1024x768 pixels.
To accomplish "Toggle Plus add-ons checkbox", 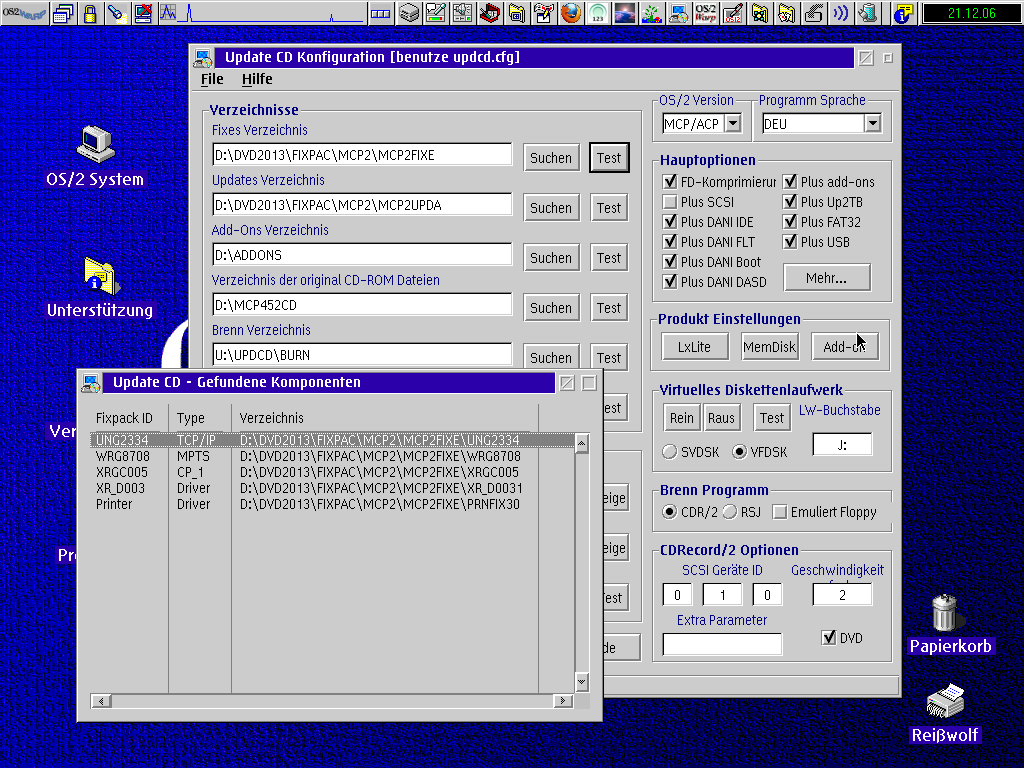I will click(x=790, y=182).
